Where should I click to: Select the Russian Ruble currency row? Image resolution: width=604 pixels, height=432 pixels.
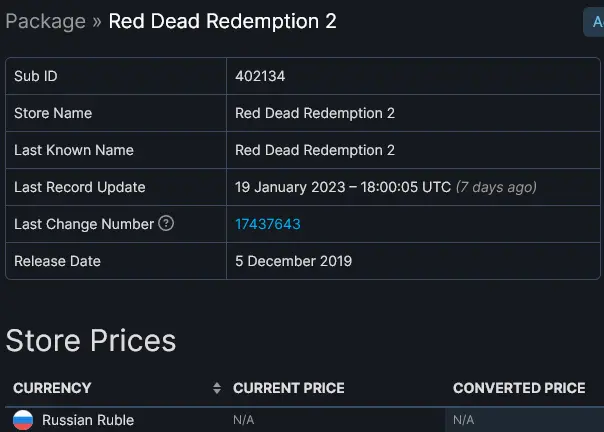pyautogui.click(x=304, y=420)
